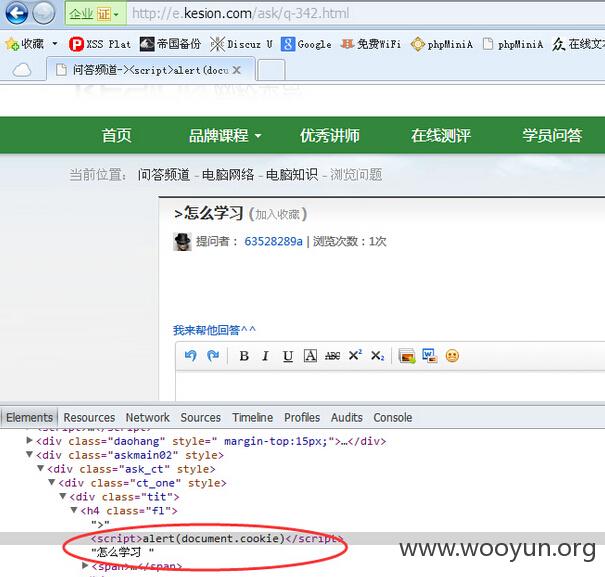Toggle bold formatting in the editor
The width and height of the screenshot is (605, 577).
point(244,356)
